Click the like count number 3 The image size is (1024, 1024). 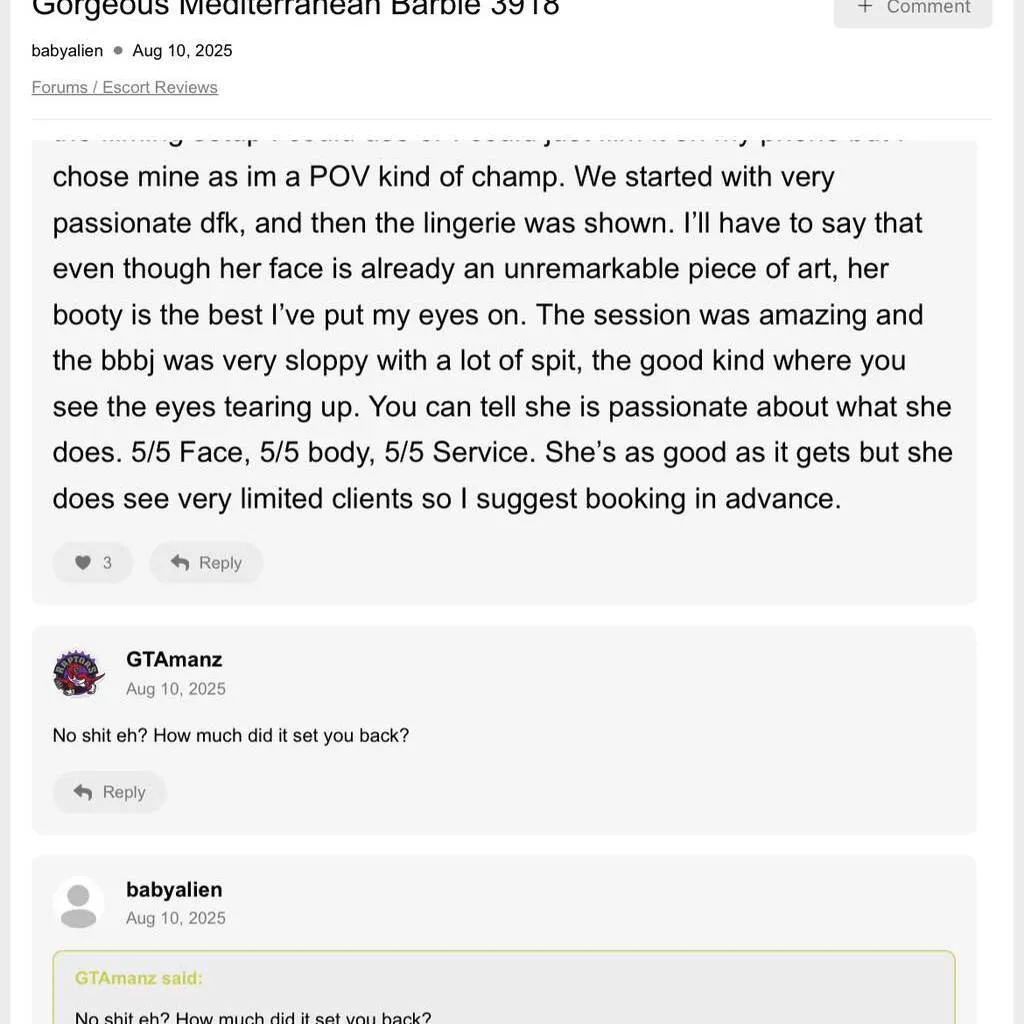(107, 563)
